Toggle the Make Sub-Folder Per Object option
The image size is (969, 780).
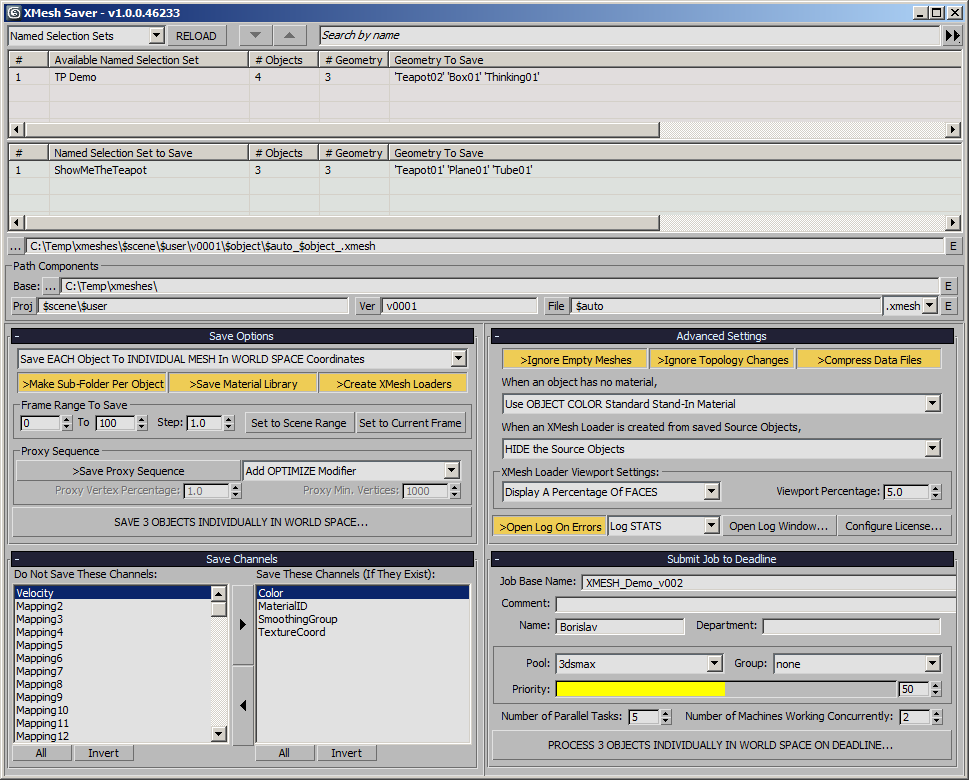[x=92, y=383]
